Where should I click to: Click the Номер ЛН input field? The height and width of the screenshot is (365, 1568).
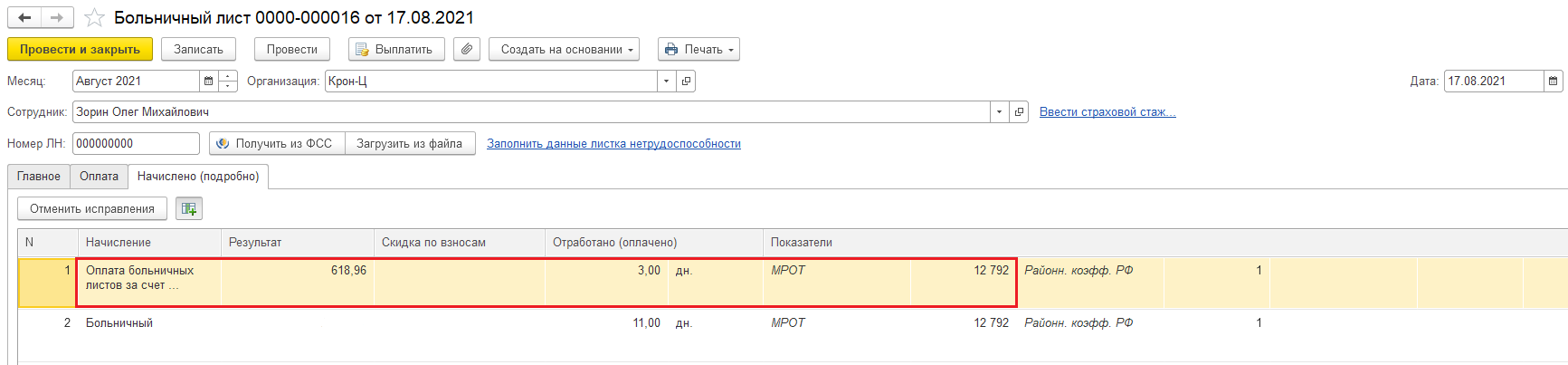click(x=136, y=144)
